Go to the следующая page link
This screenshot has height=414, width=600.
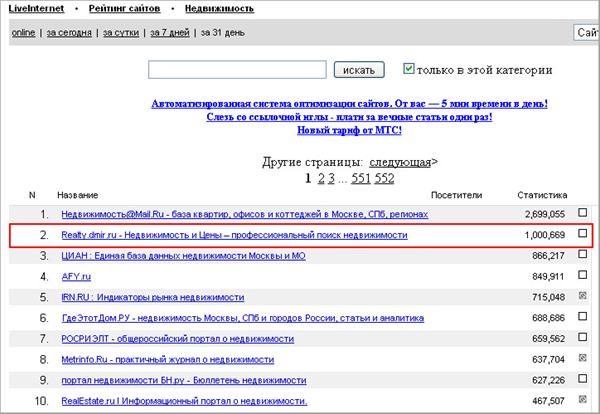tap(400, 162)
